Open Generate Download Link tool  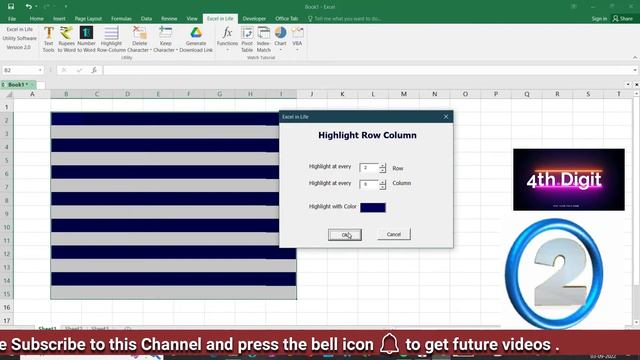click(196, 39)
